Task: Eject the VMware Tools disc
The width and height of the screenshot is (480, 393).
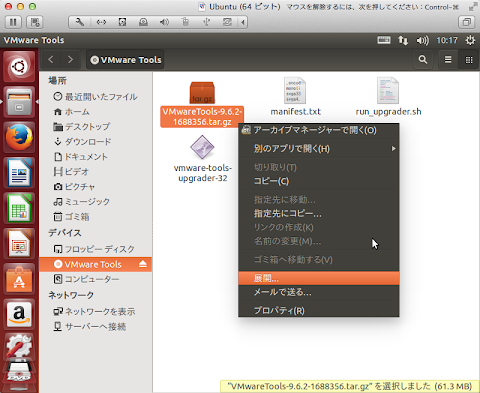Action: [x=143, y=264]
